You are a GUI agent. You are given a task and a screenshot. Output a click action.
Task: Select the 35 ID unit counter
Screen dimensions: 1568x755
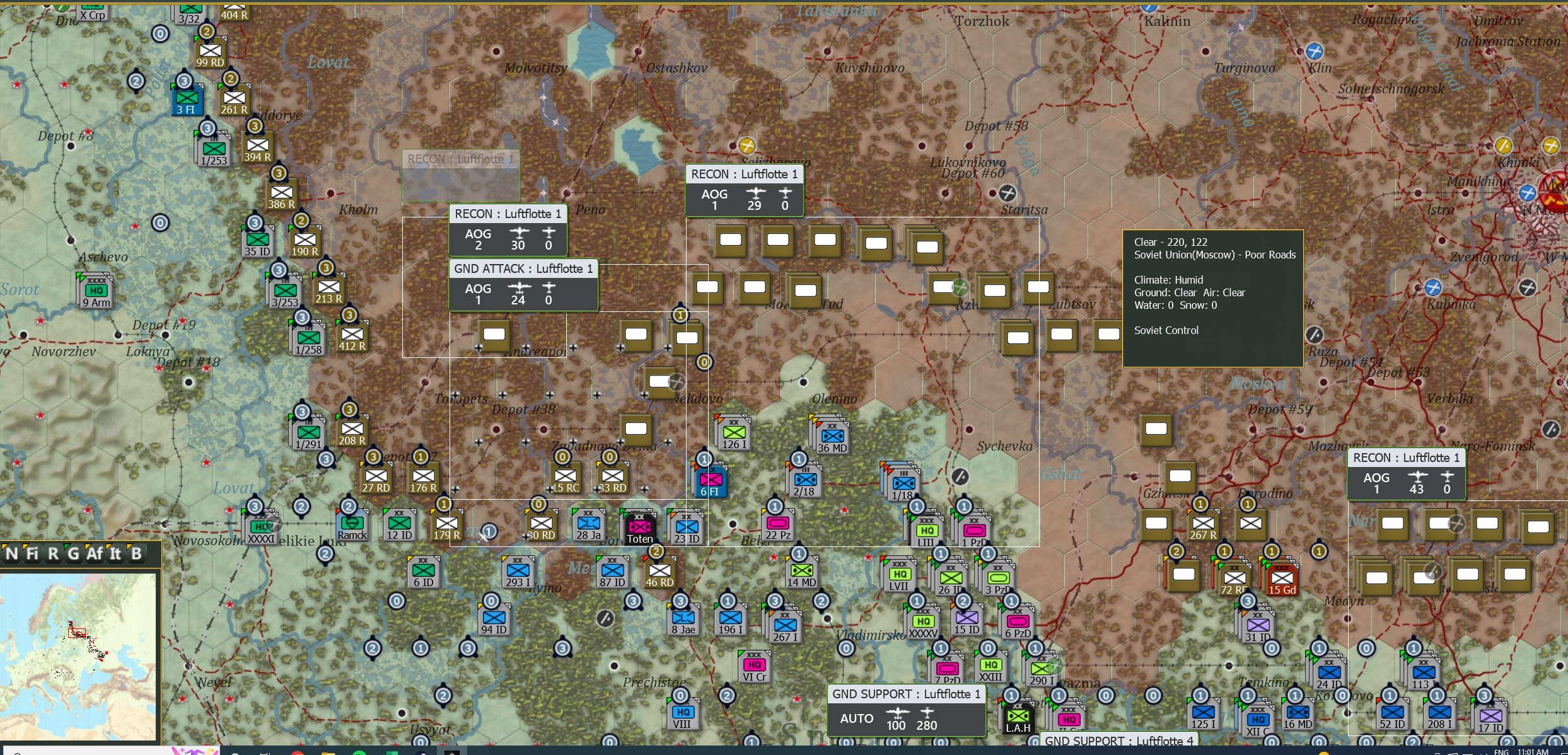[257, 241]
